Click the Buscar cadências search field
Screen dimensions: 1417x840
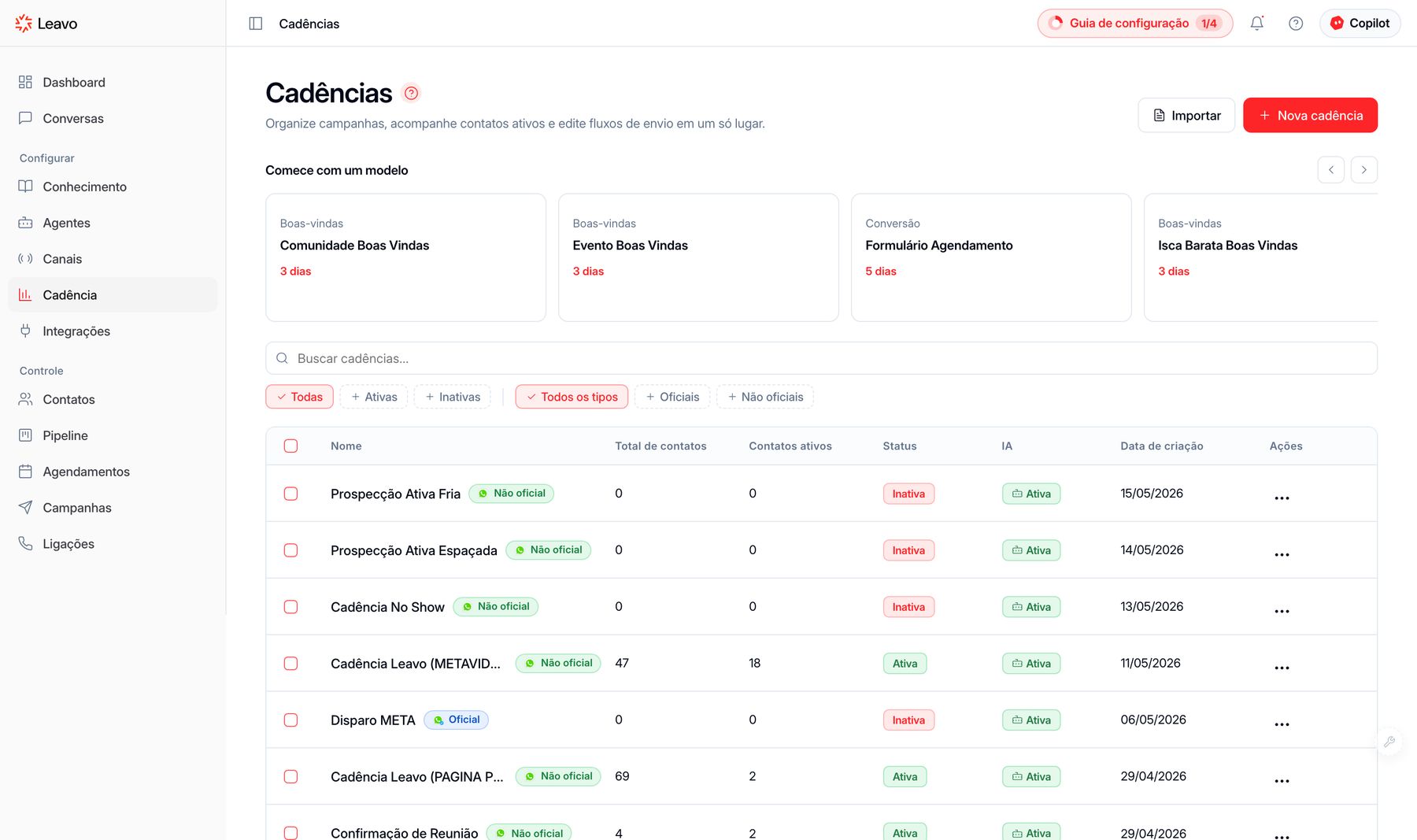pyautogui.click(x=821, y=358)
